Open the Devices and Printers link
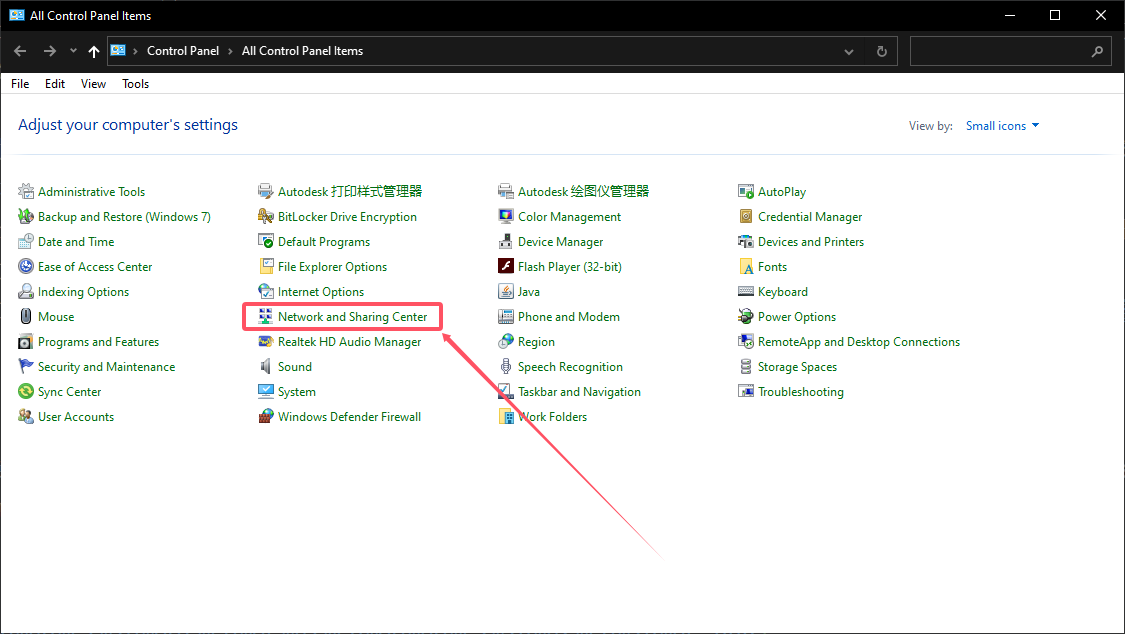1125x634 pixels. point(811,242)
